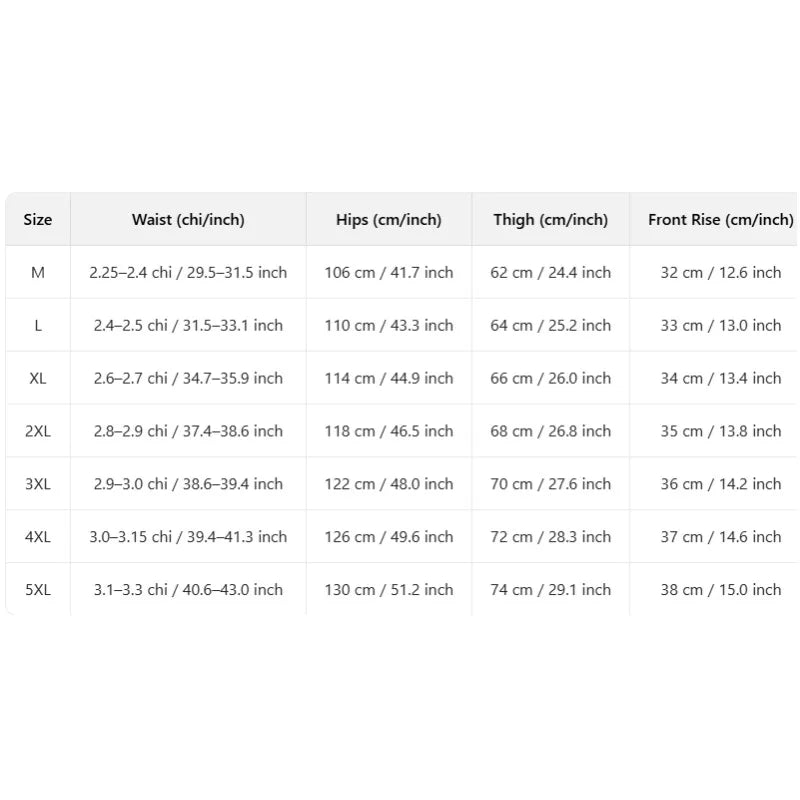This screenshot has width=800, height=800.
Task: Click the 74 cm / 29.1 inch thigh cell
Action: click(550, 591)
